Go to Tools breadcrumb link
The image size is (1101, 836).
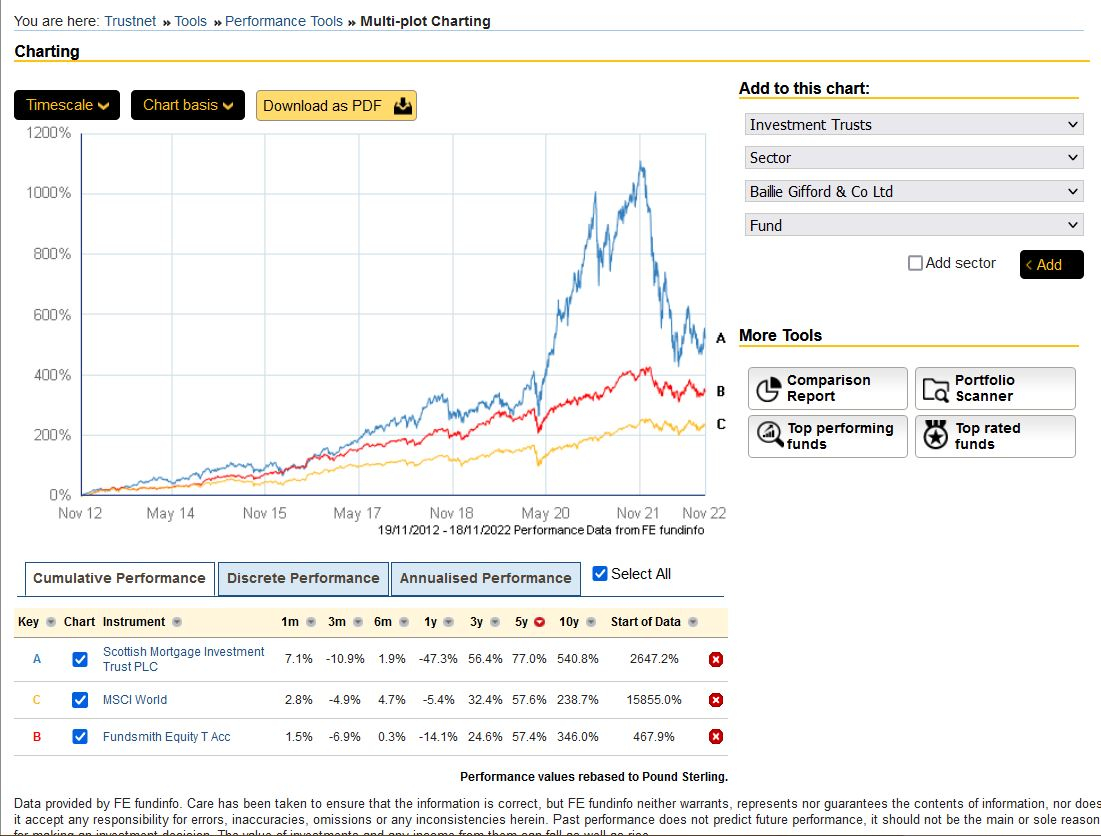tap(190, 21)
